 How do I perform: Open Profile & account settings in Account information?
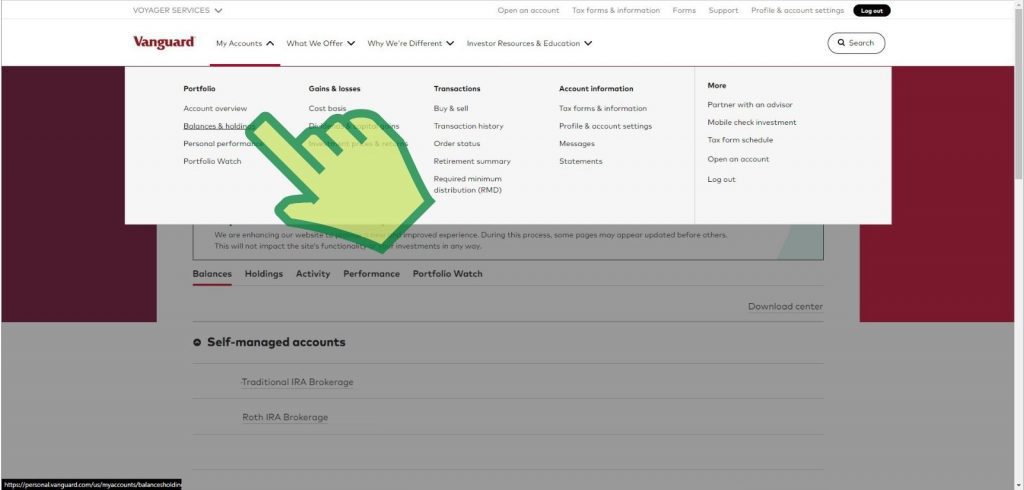pos(605,126)
